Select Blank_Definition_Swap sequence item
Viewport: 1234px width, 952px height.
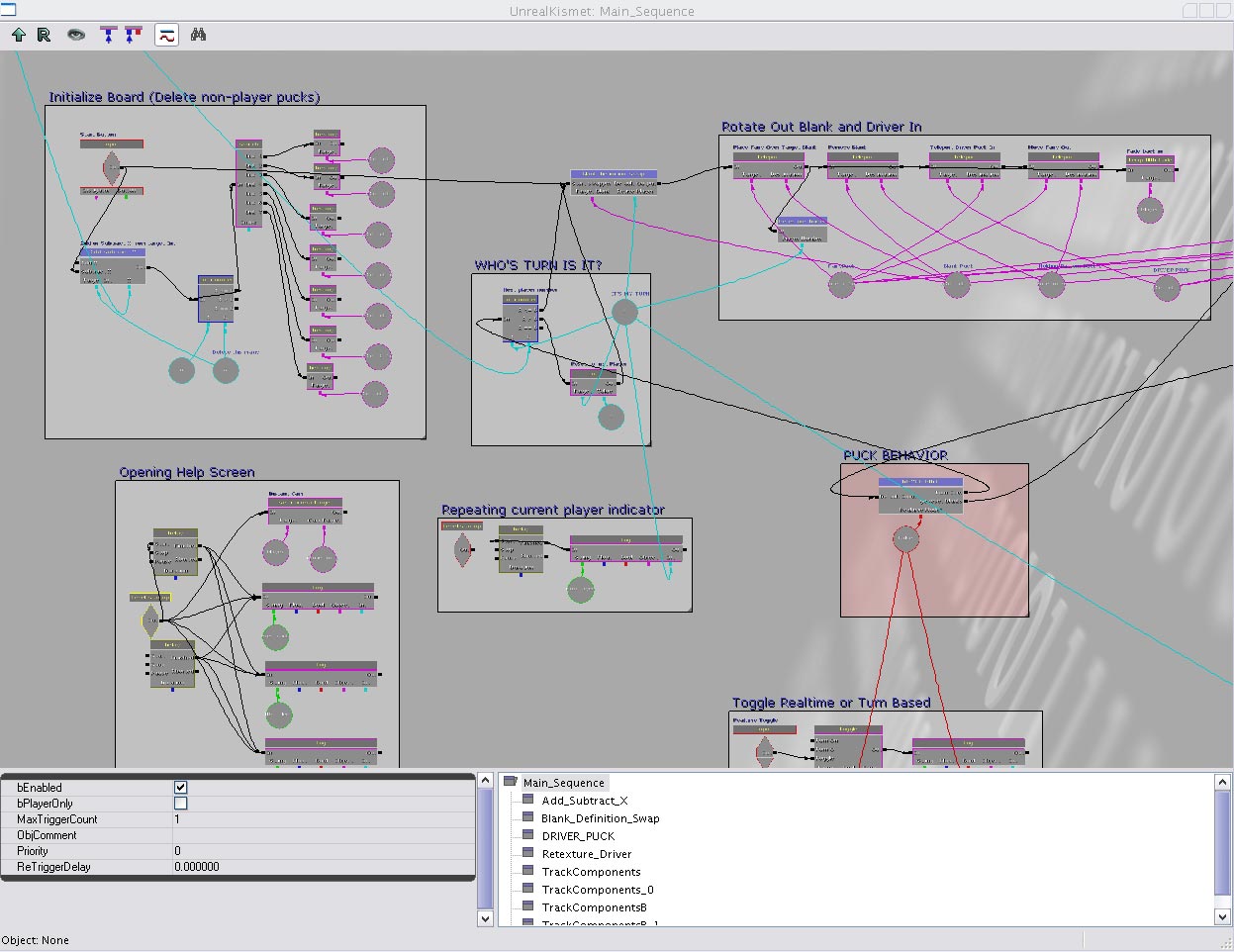click(x=600, y=818)
